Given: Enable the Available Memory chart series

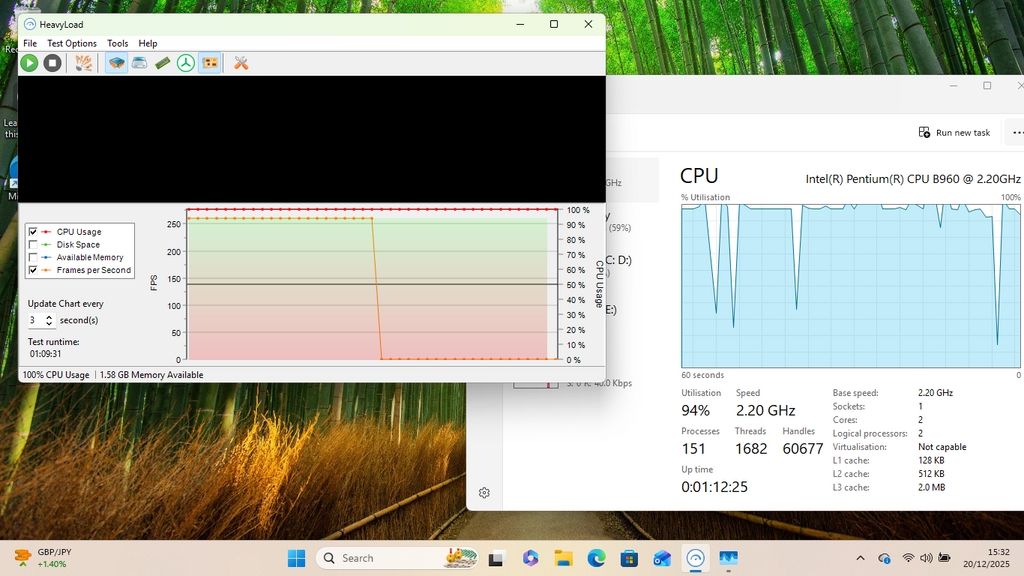Looking at the screenshot, I should click(x=33, y=258).
